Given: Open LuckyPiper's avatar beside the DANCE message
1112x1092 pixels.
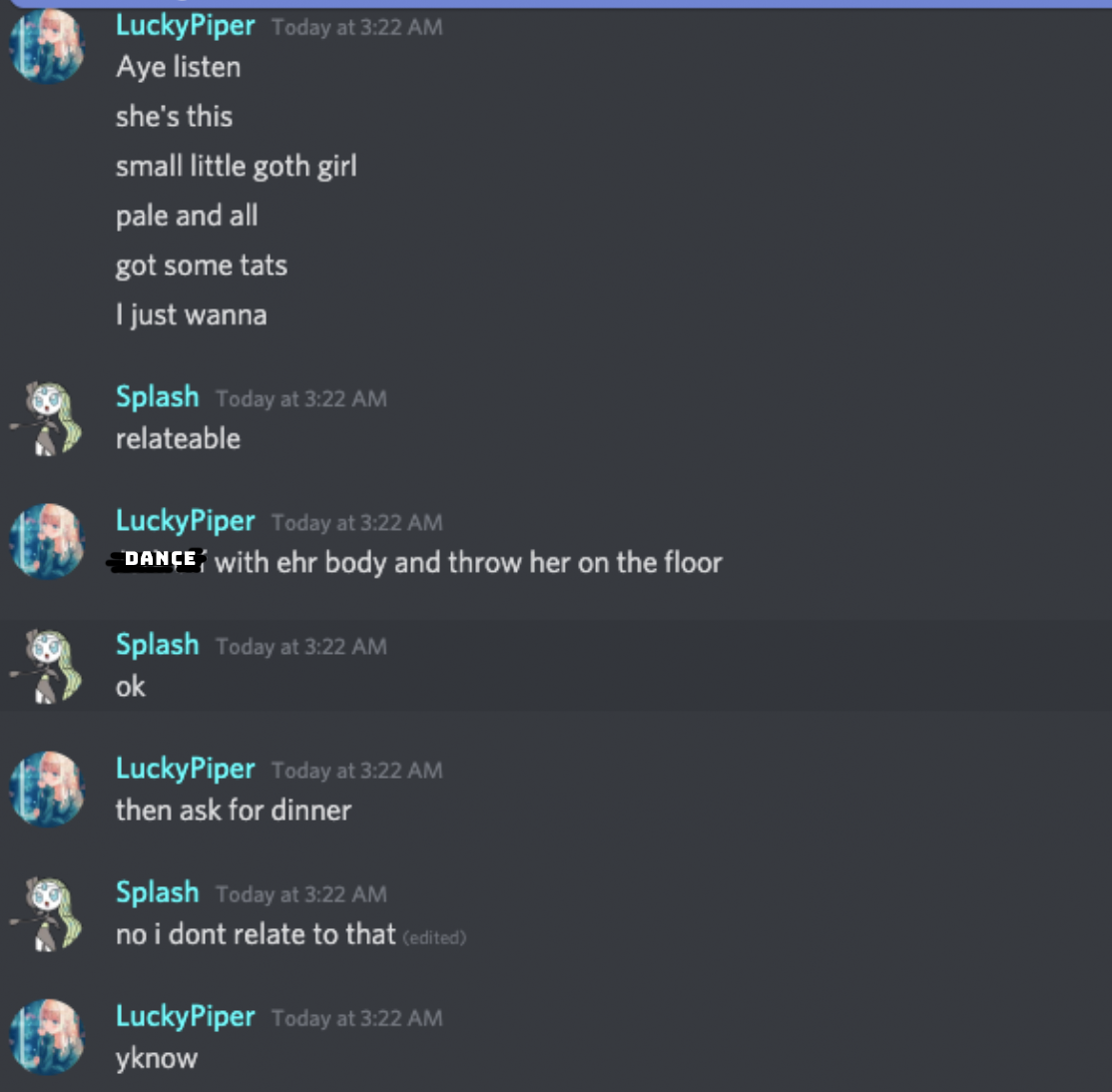Looking at the screenshot, I should (x=47, y=542).
